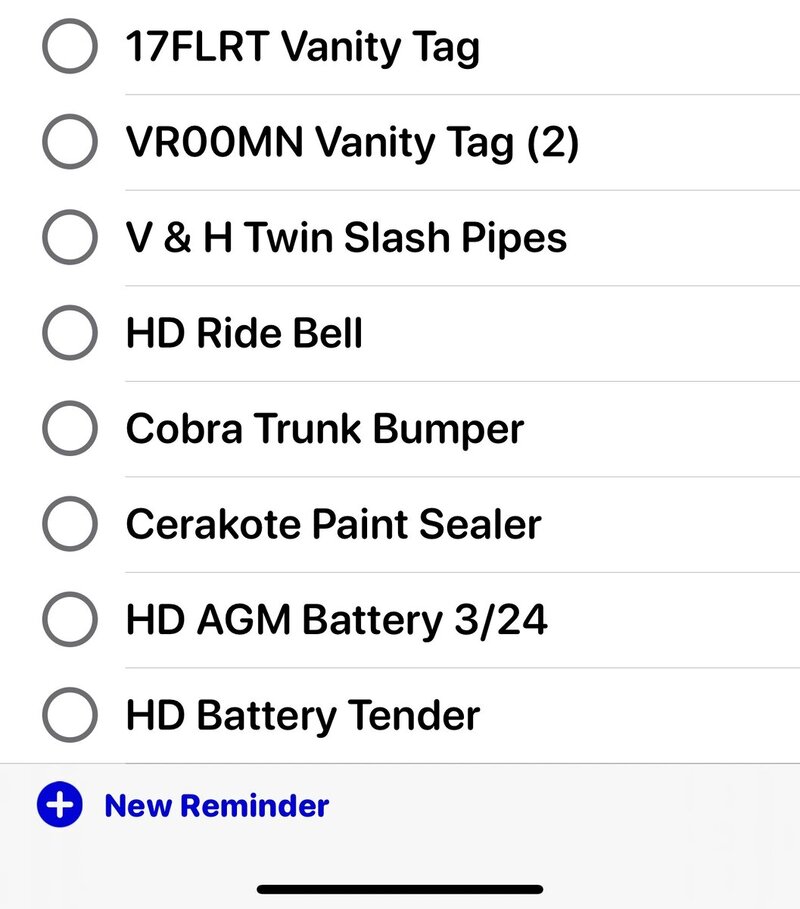Tick the HD Battery Tender circle
This screenshot has width=800, height=909.
click(70, 715)
